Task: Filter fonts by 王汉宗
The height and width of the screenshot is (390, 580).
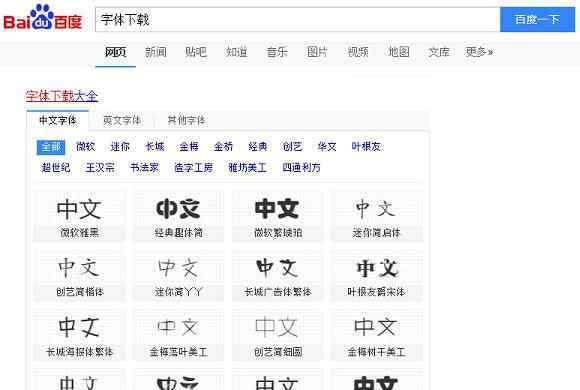Action: pyautogui.click(x=100, y=168)
